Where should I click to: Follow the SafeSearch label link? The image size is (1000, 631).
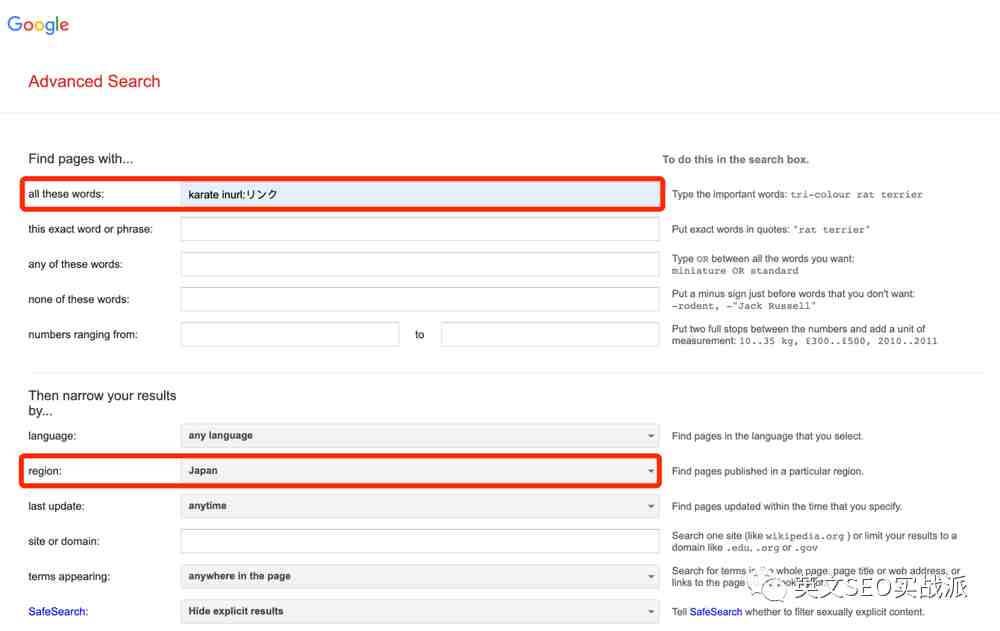coord(58,611)
